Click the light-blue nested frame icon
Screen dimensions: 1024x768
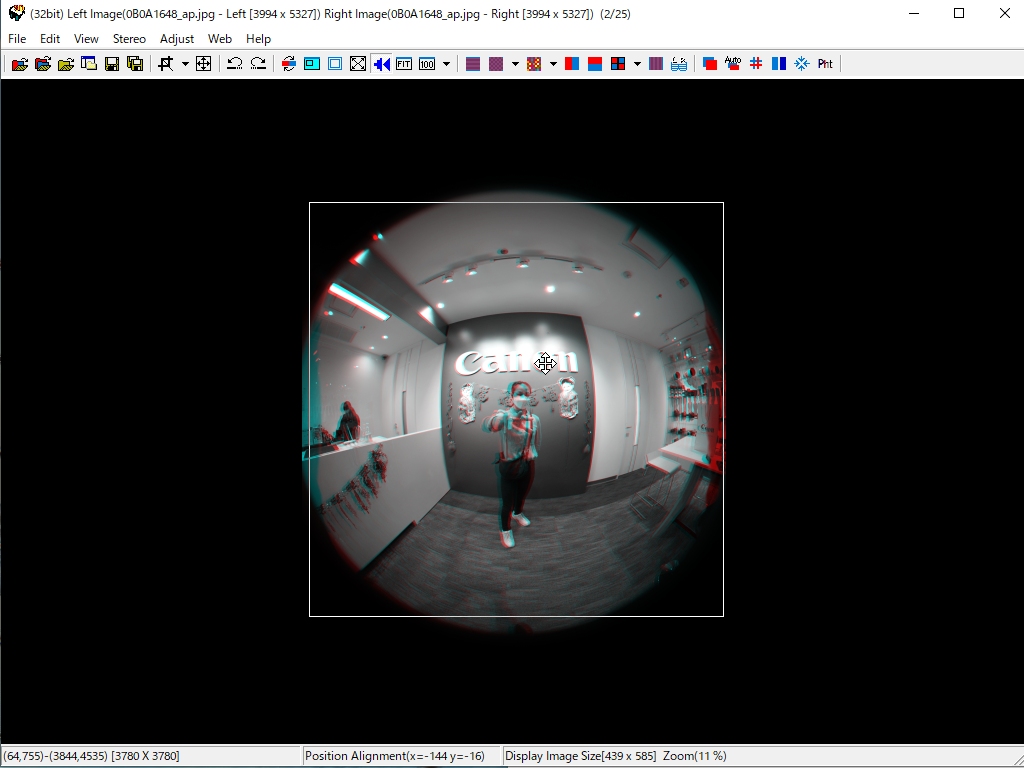335,63
